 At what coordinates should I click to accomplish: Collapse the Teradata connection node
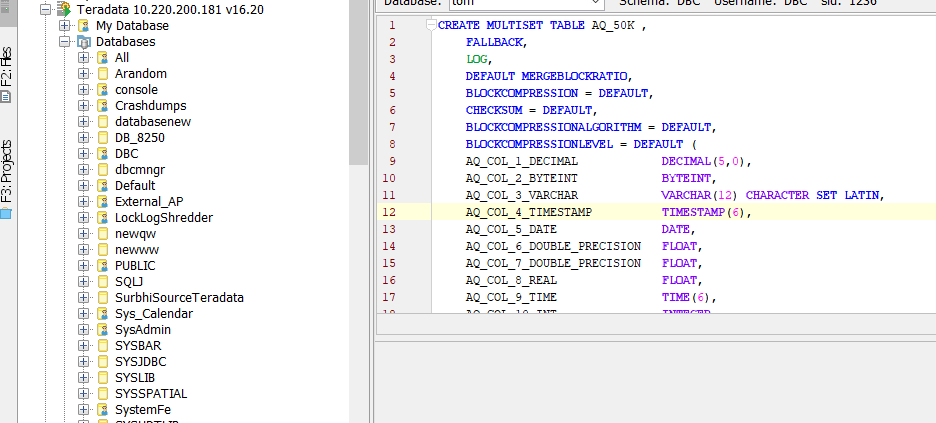[46, 9]
